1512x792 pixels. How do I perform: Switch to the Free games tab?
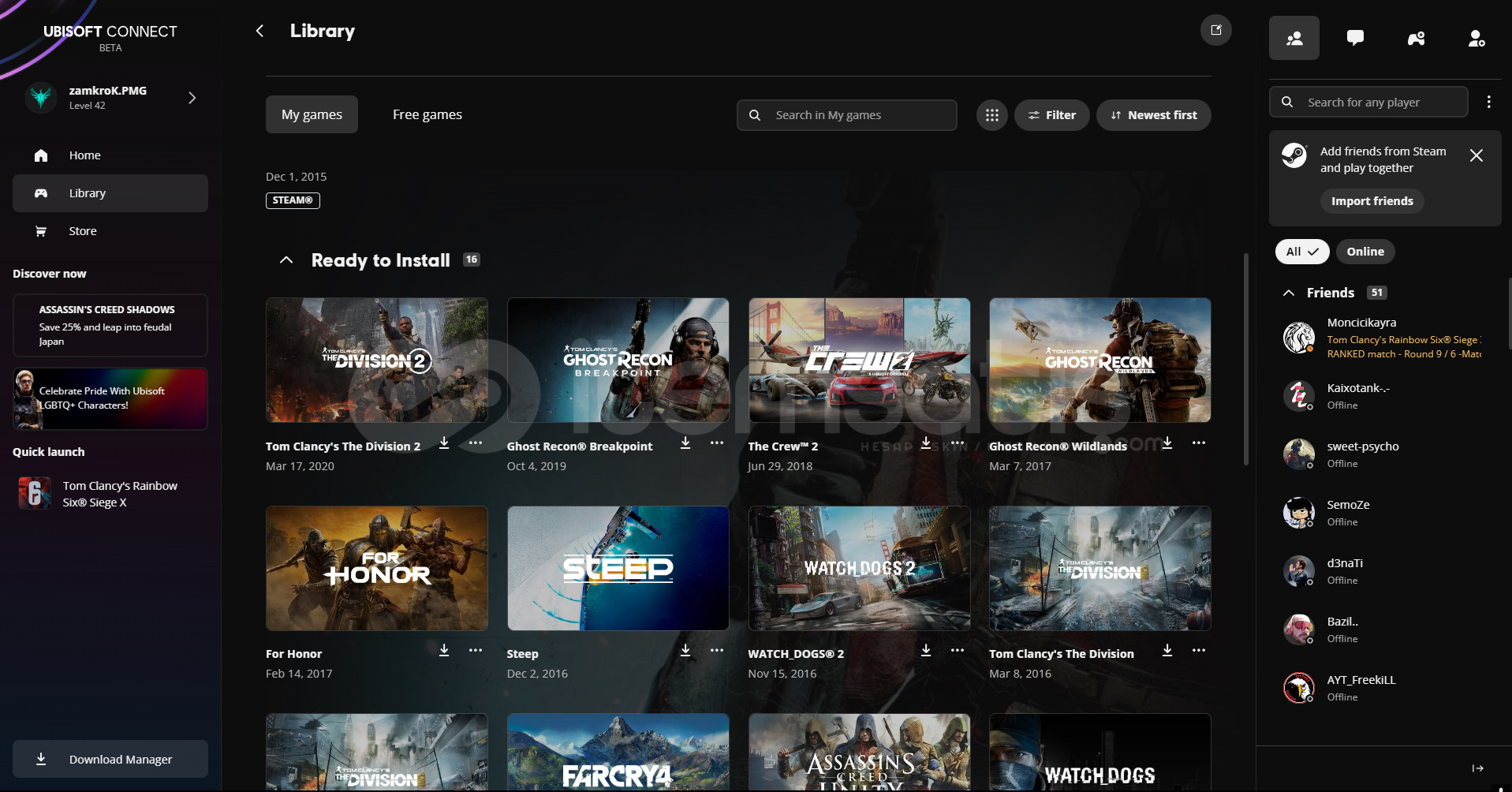tap(427, 114)
